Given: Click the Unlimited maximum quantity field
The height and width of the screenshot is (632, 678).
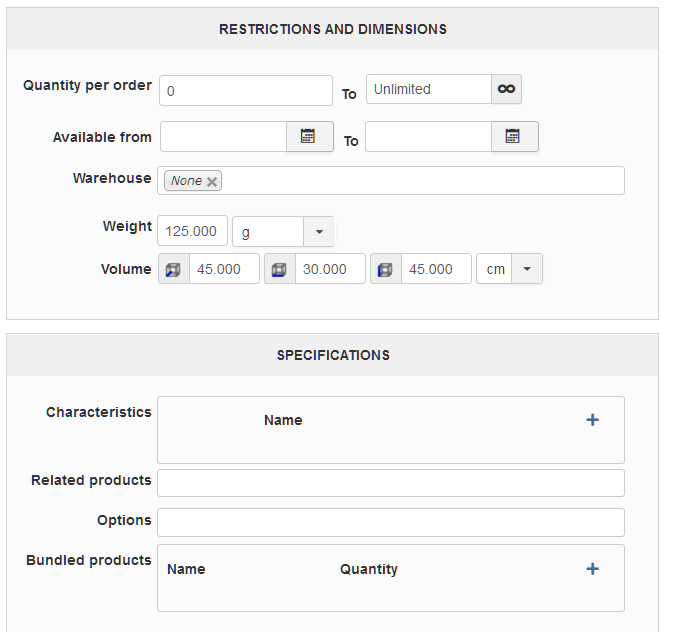Looking at the screenshot, I should (x=428, y=89).
